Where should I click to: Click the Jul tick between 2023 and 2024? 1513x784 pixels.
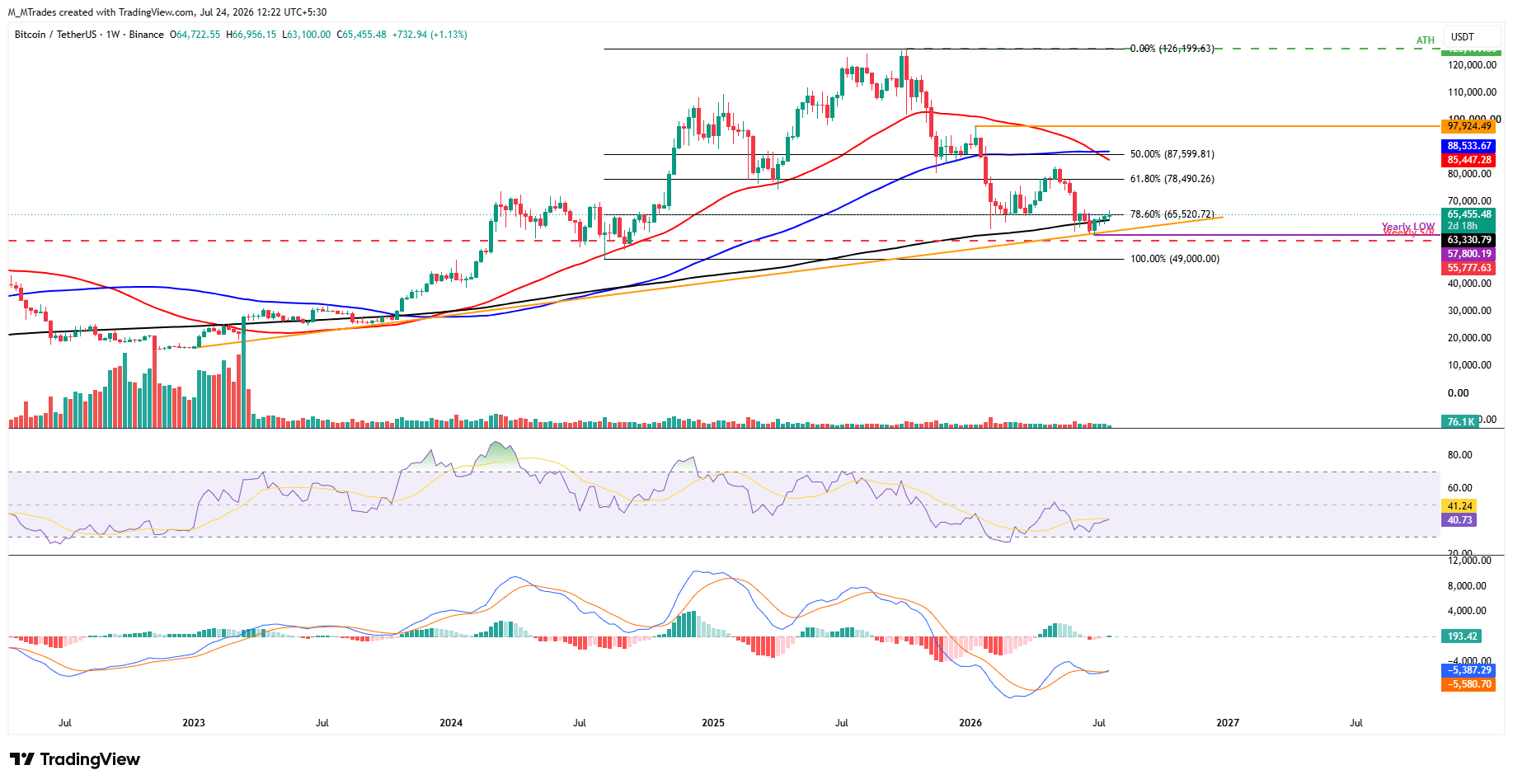[322, 723]
